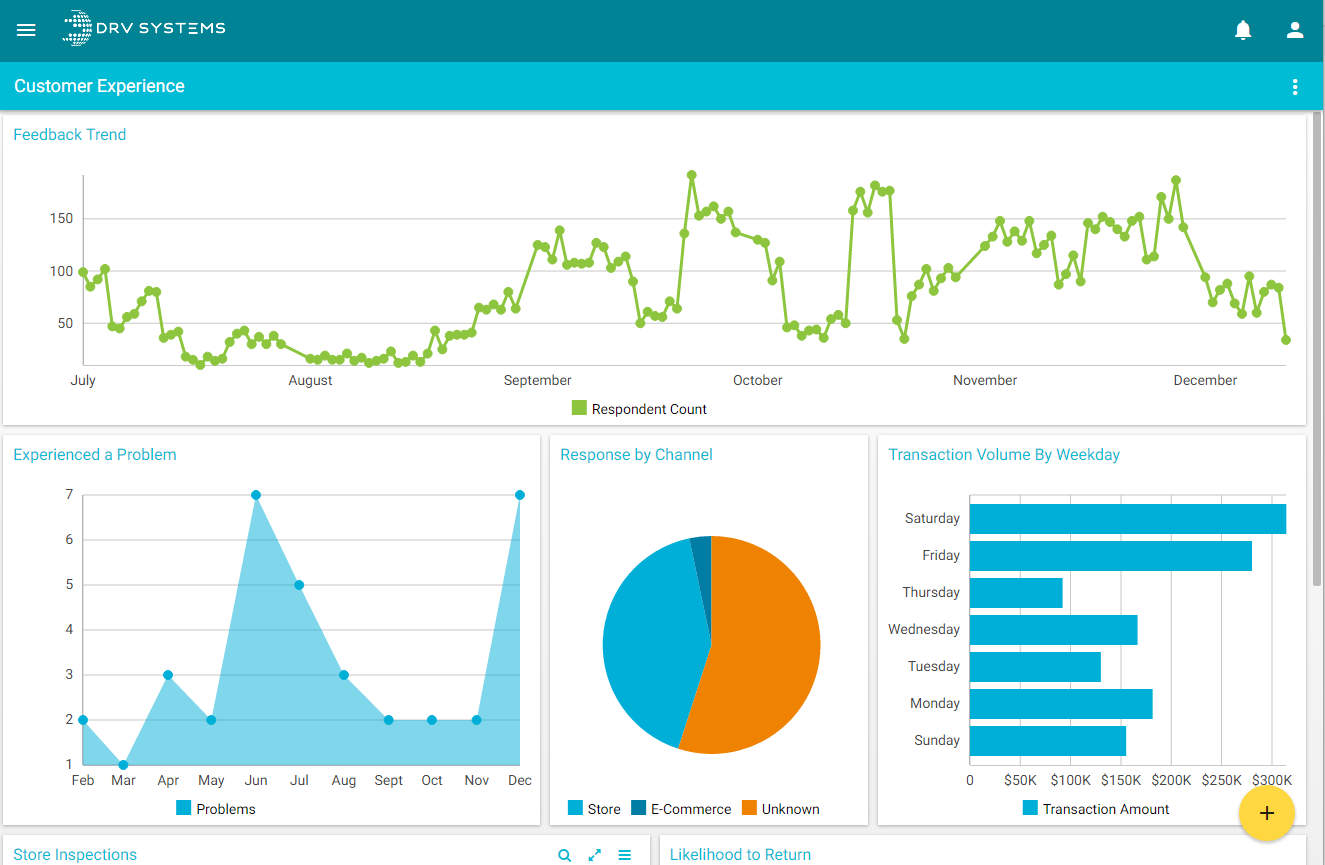1325x865 pixels.
Task: Click the Apr data point at 3 problems
Action: point(168,675)
